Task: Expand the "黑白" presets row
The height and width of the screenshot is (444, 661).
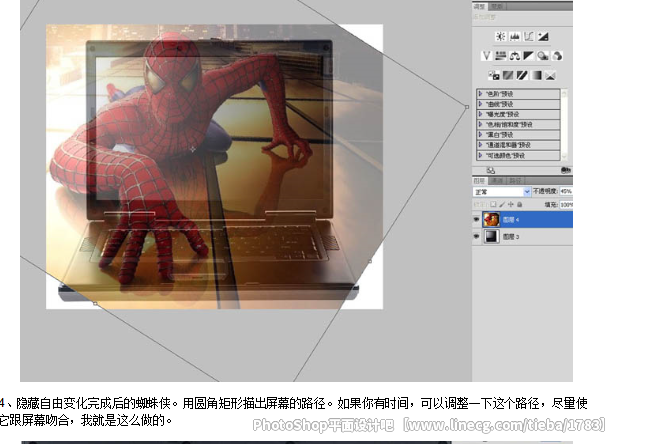Action: point(481,135)
